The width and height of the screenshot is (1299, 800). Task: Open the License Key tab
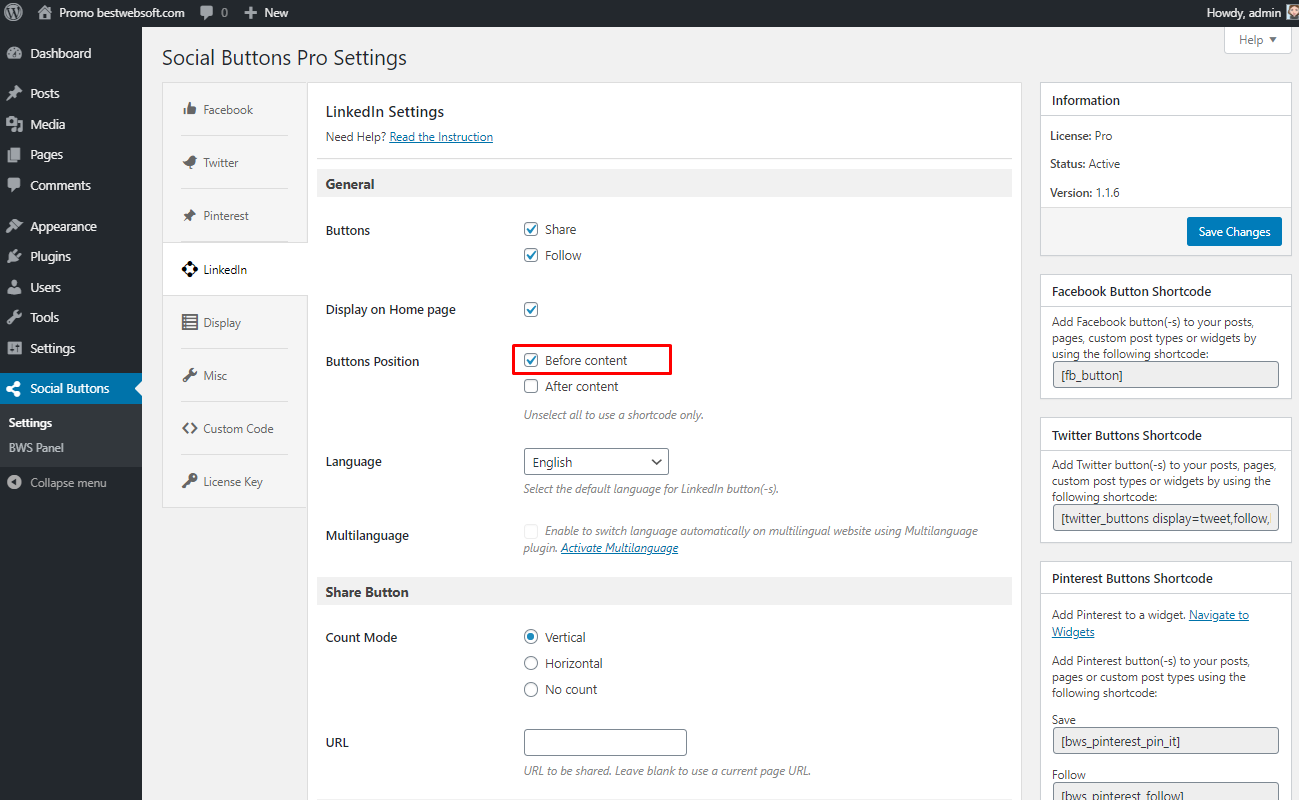(235, 481)
